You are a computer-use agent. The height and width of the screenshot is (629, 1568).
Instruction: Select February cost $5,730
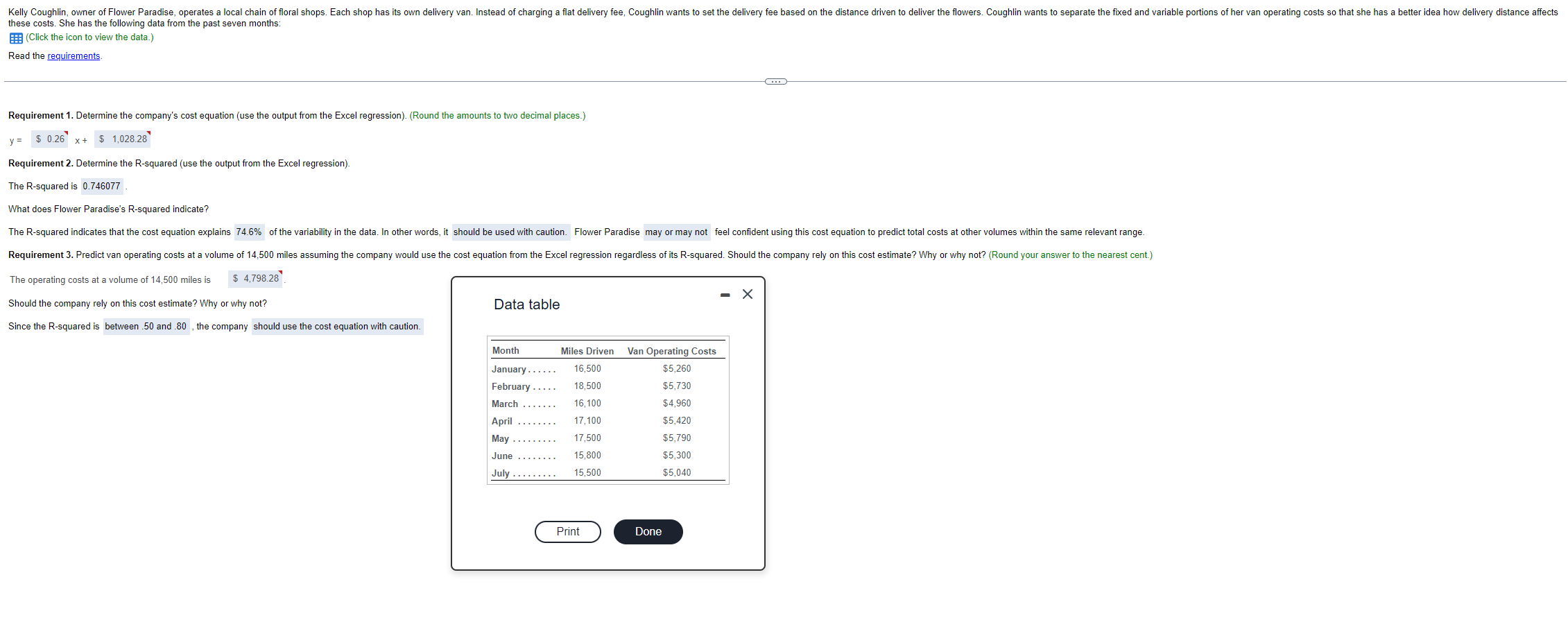point(677,386)
